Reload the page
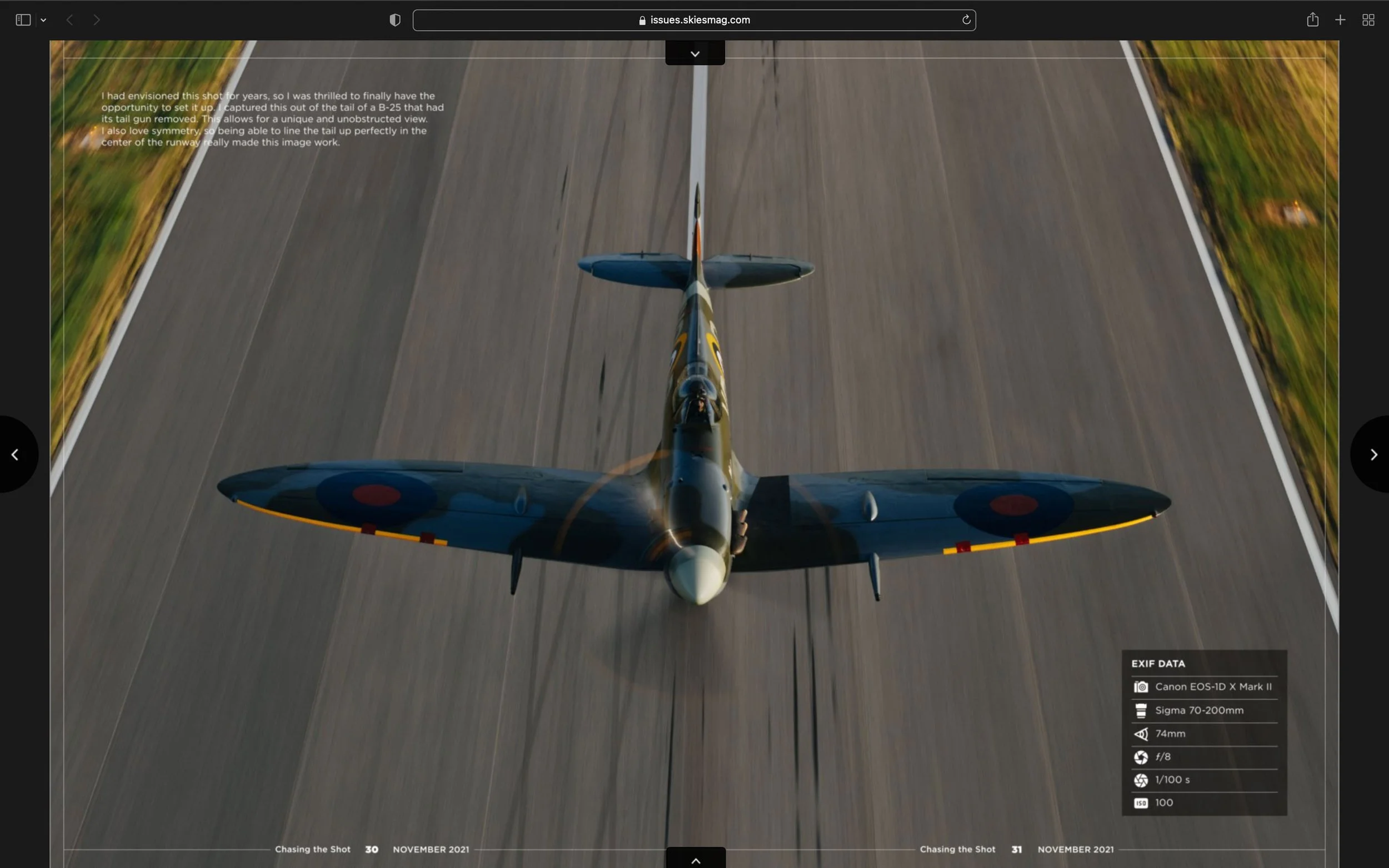 coord(966,20)
